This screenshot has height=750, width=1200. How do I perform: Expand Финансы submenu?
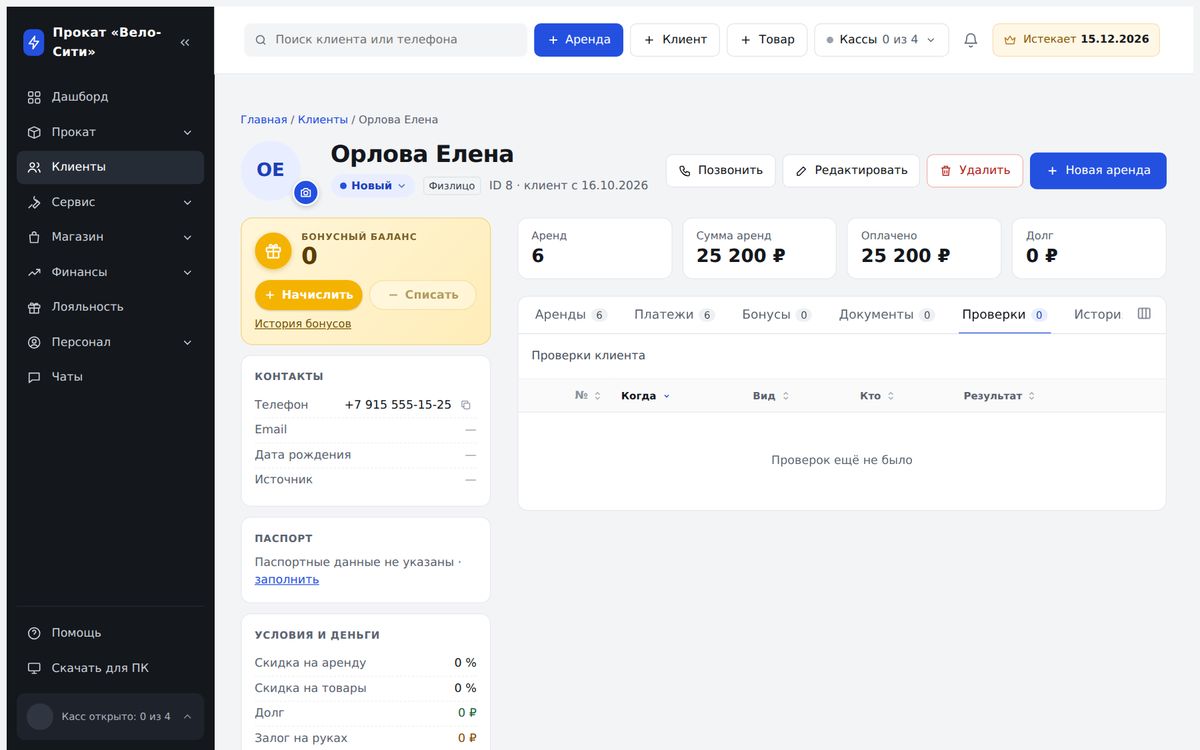click(110, 272)
